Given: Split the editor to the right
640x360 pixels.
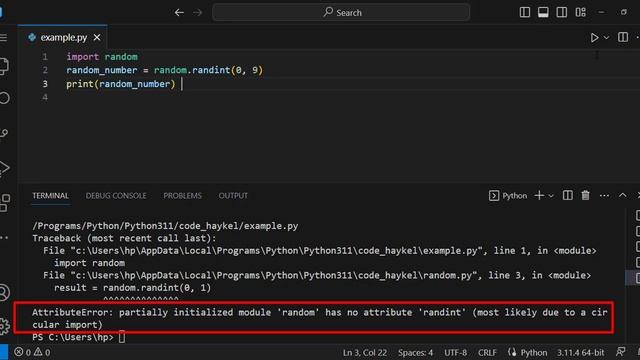Looking at the screenshot, I should click(x=623, y=37).
